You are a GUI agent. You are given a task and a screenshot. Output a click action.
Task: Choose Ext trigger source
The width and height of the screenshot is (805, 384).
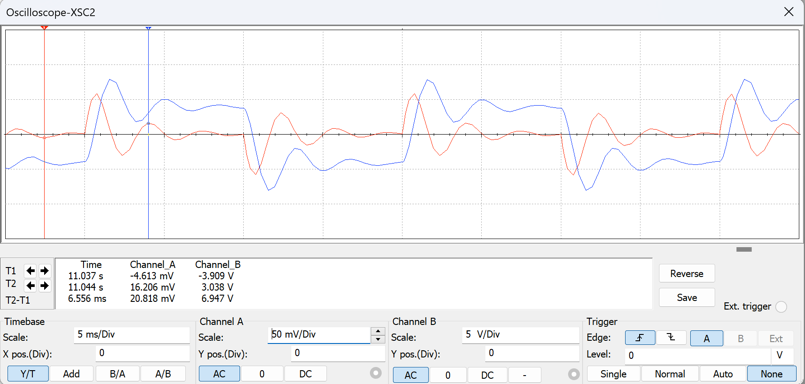click(776, 338)
